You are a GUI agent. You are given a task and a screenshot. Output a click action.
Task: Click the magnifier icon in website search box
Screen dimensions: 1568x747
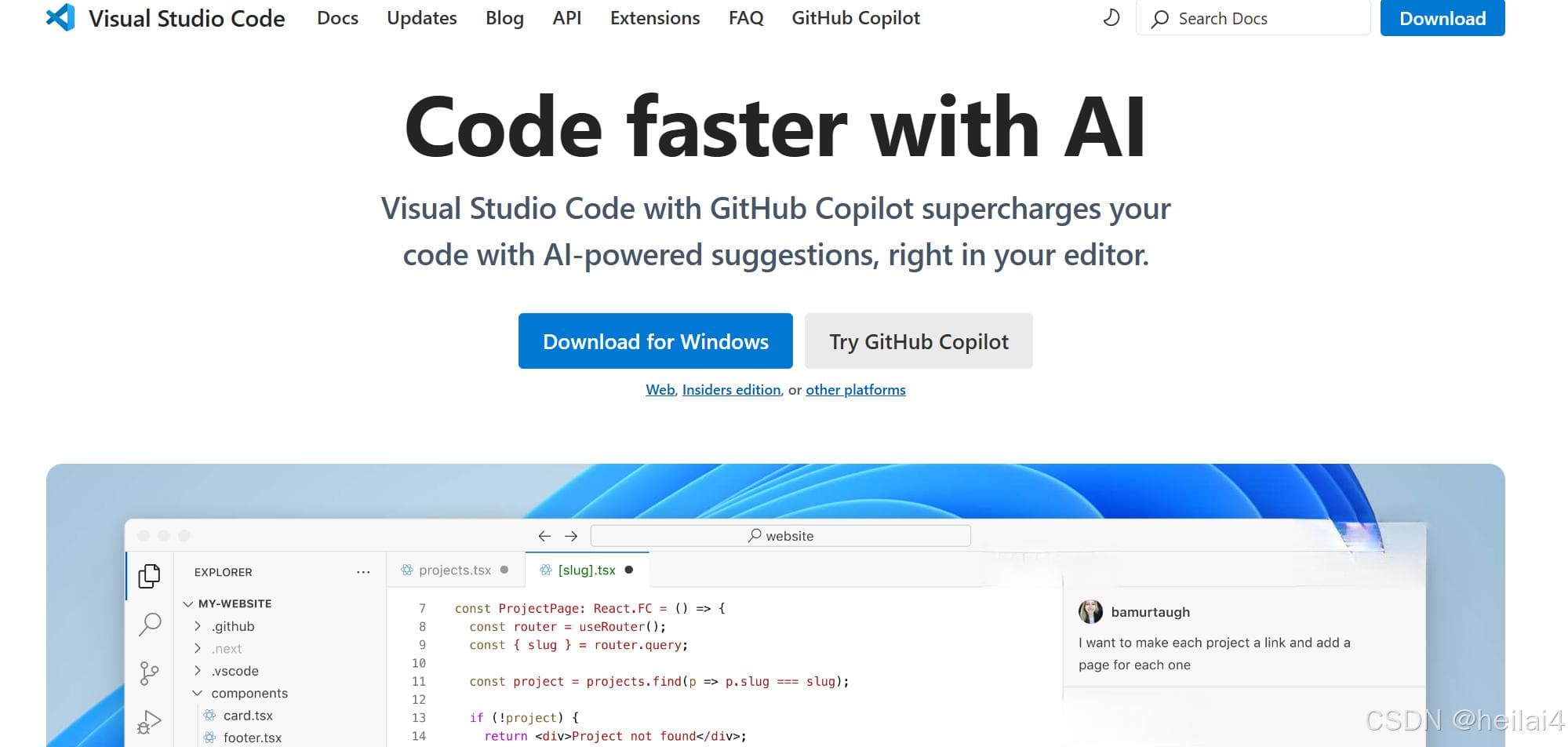[755, 535]
